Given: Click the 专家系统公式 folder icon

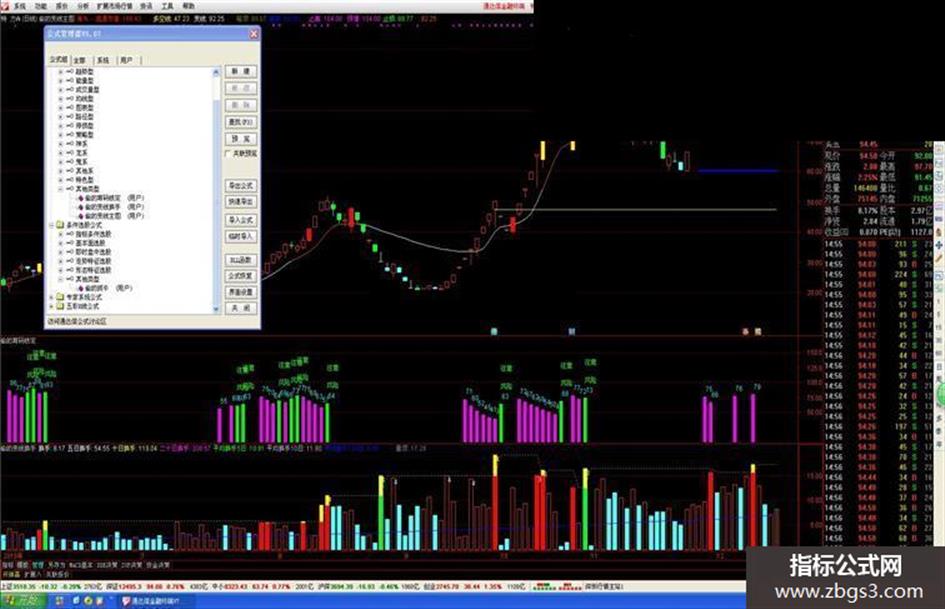Looking at the screenshot, I should 60,297.
